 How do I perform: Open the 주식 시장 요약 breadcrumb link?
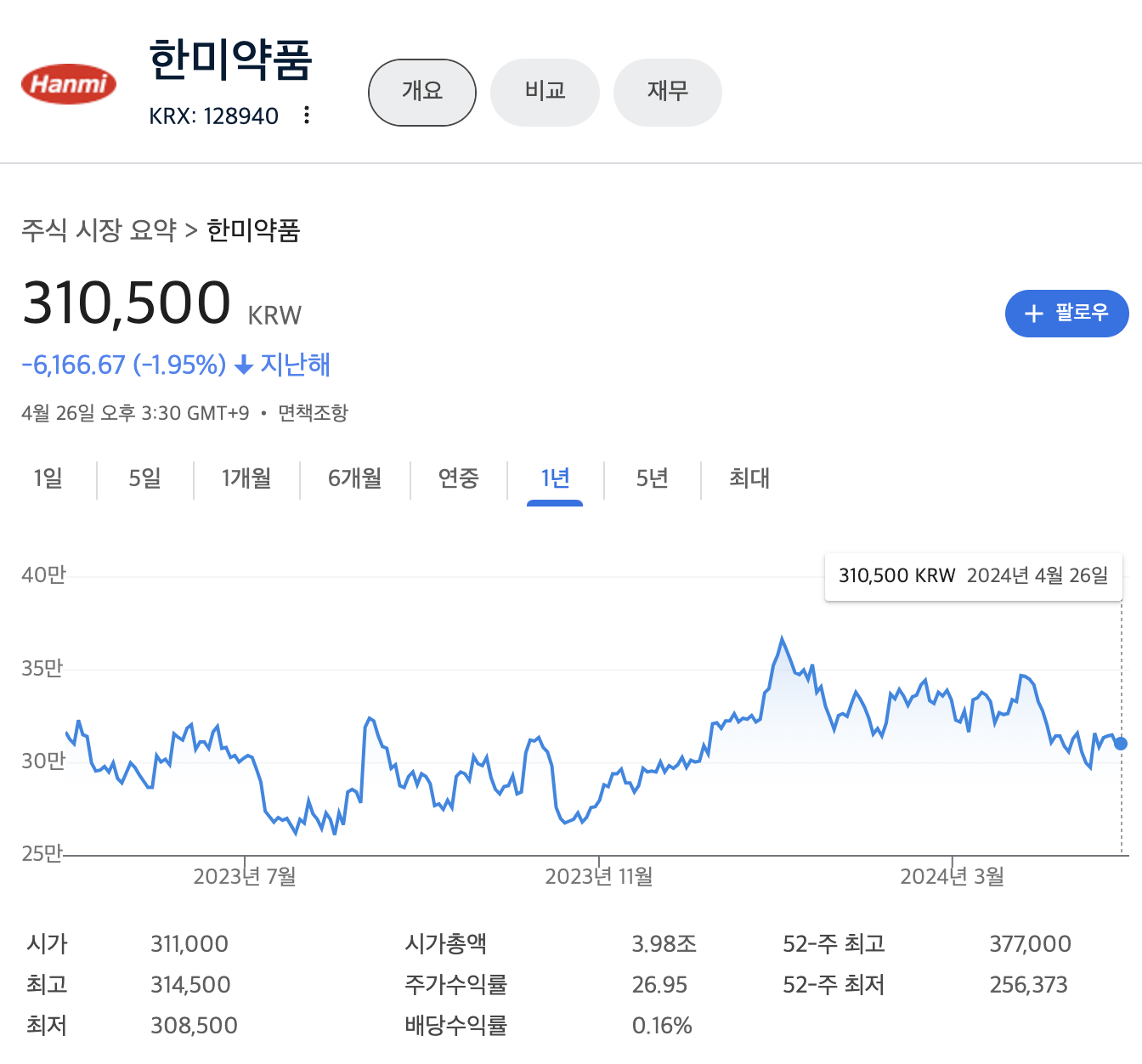pos(99,229)
